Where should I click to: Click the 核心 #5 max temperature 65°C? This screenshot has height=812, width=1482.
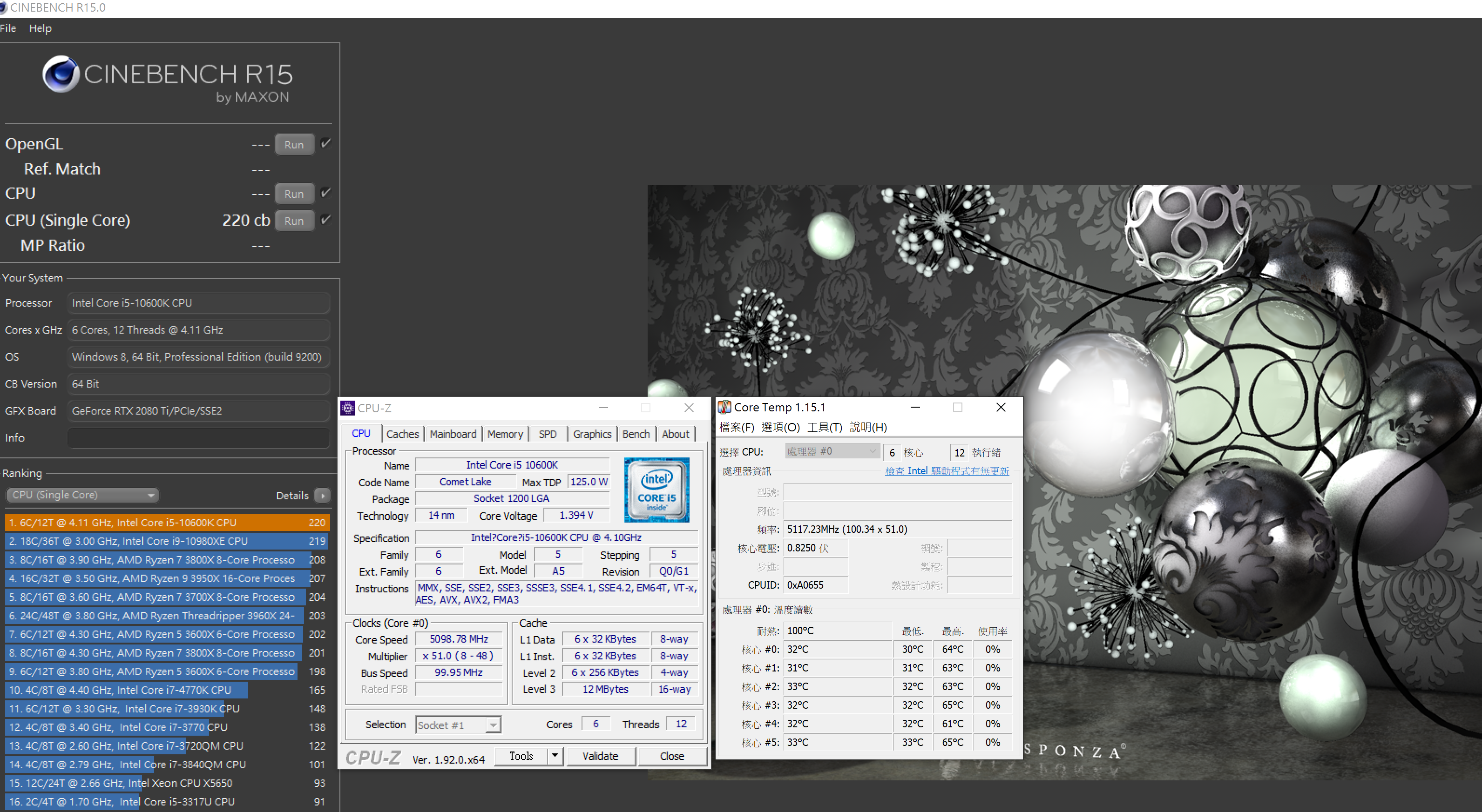[952, 742]
